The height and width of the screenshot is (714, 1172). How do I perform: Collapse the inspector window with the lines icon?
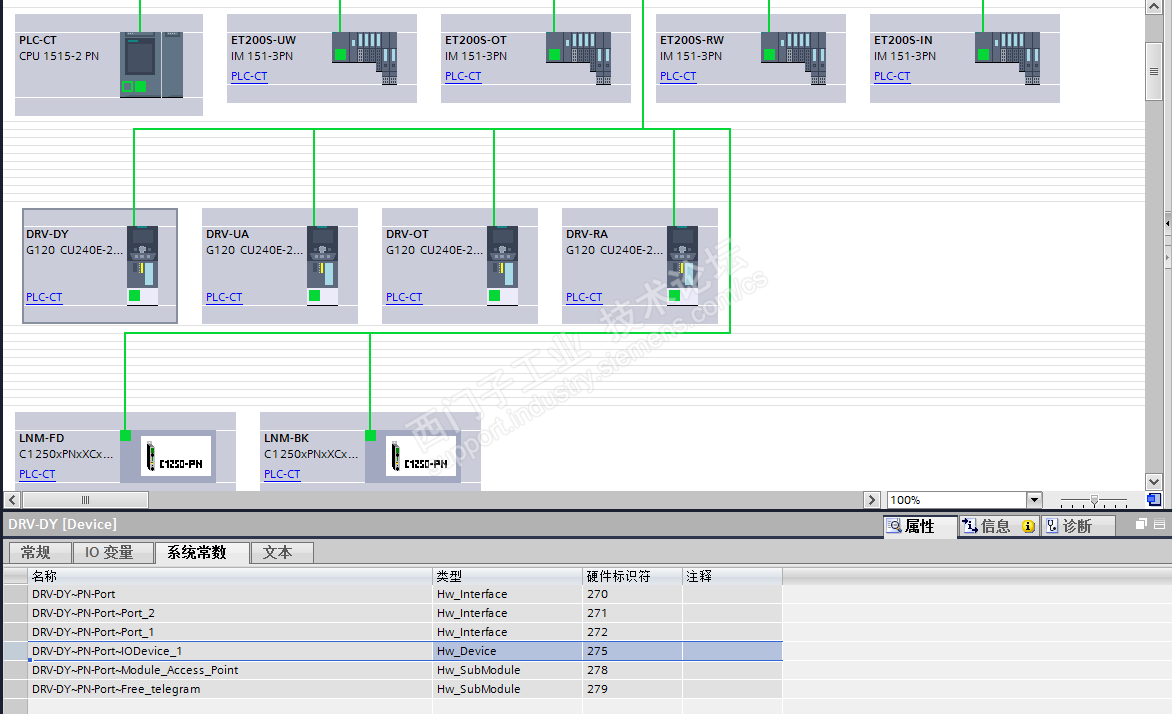click(x=1159, y=524)
